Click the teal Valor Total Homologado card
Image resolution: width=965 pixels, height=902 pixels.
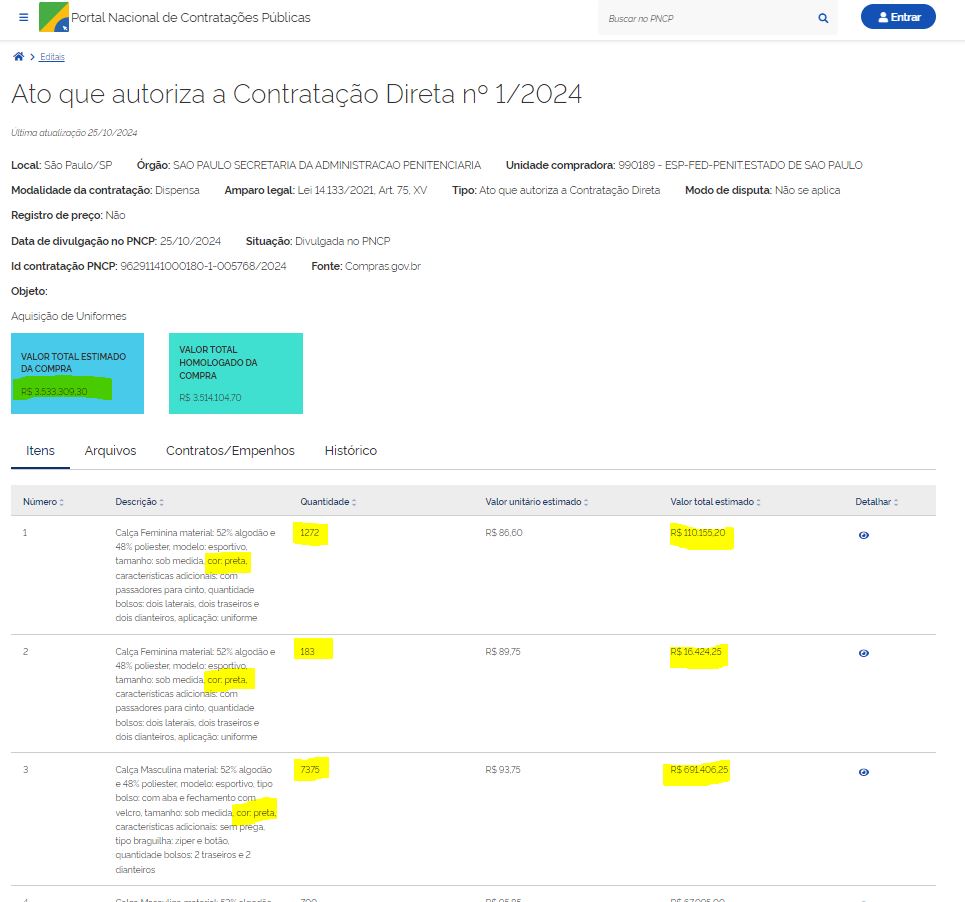coord(236,373)
